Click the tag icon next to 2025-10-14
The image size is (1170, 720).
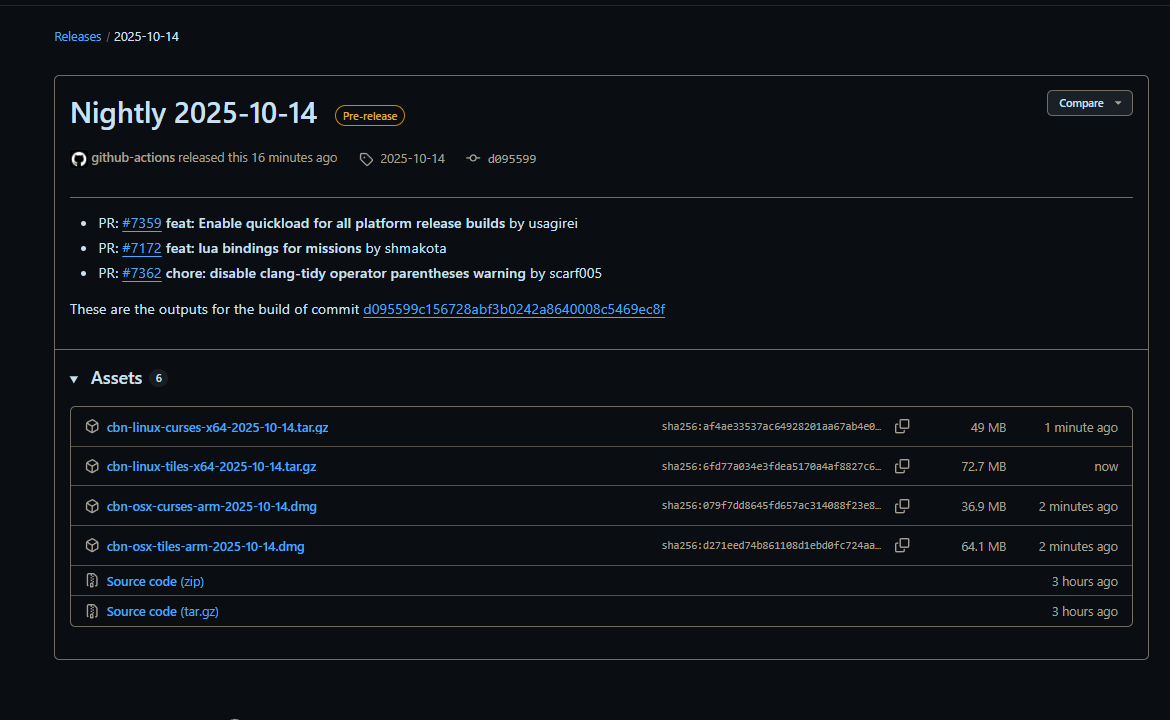[x=366, y=159]
